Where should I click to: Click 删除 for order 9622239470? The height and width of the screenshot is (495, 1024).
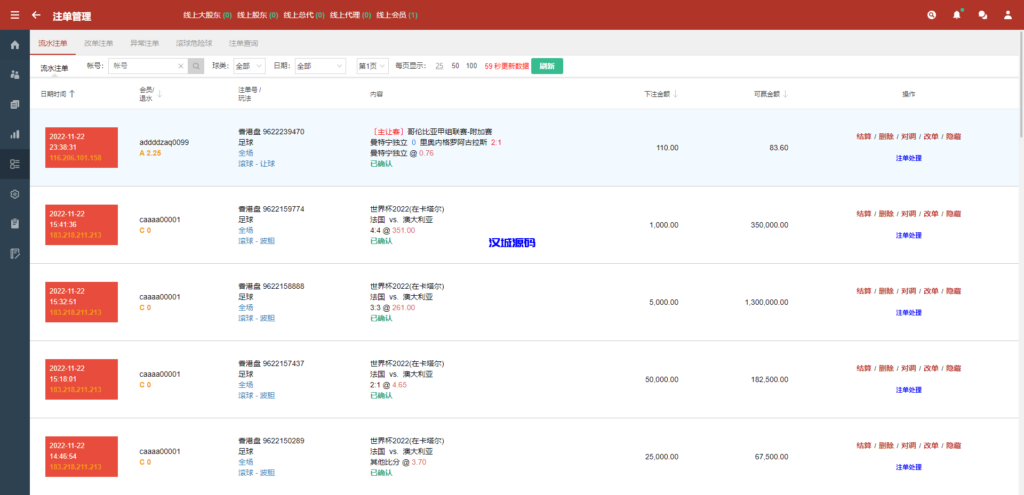(x=886, y=137)
